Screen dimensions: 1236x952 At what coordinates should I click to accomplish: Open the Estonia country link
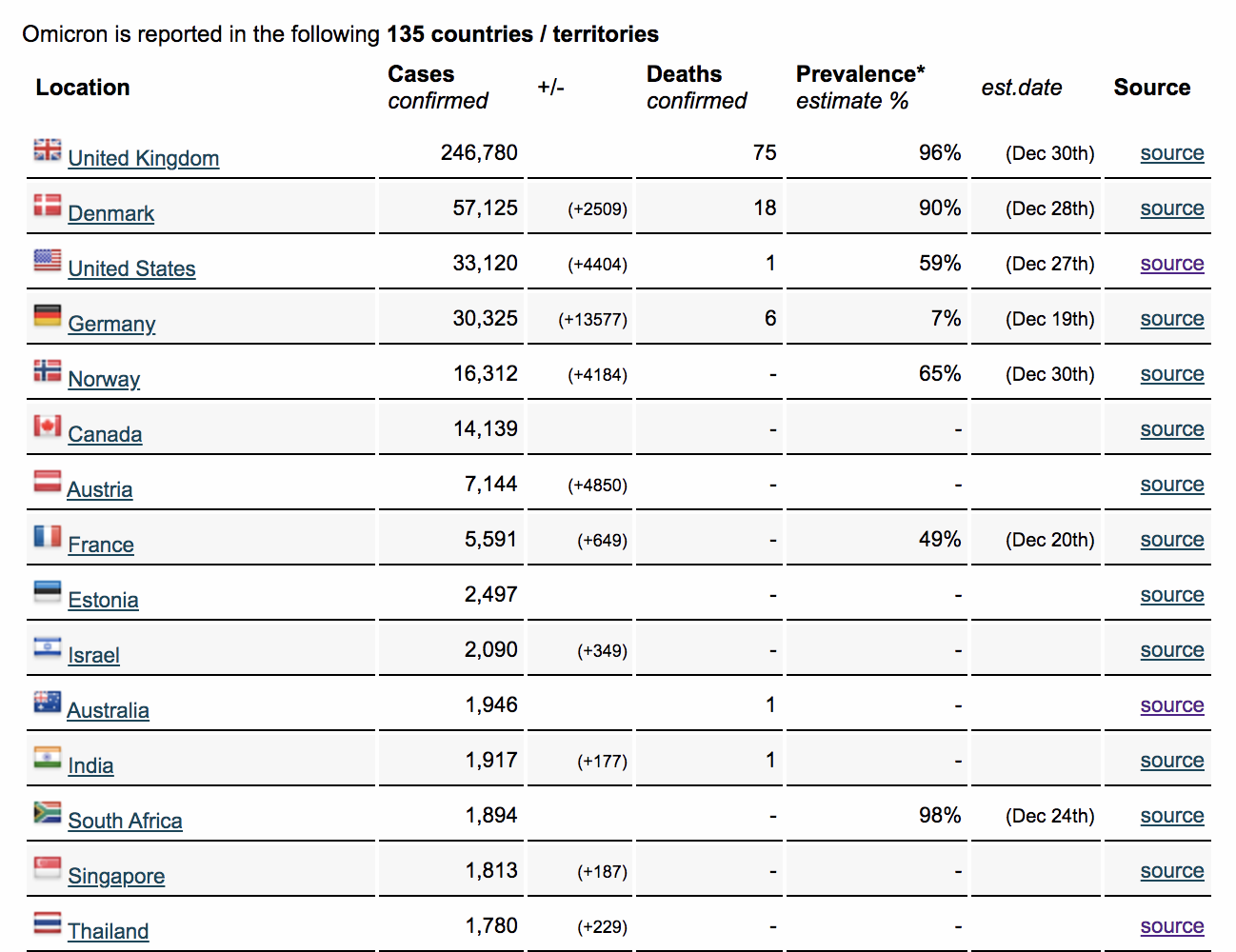coord(103,600)
